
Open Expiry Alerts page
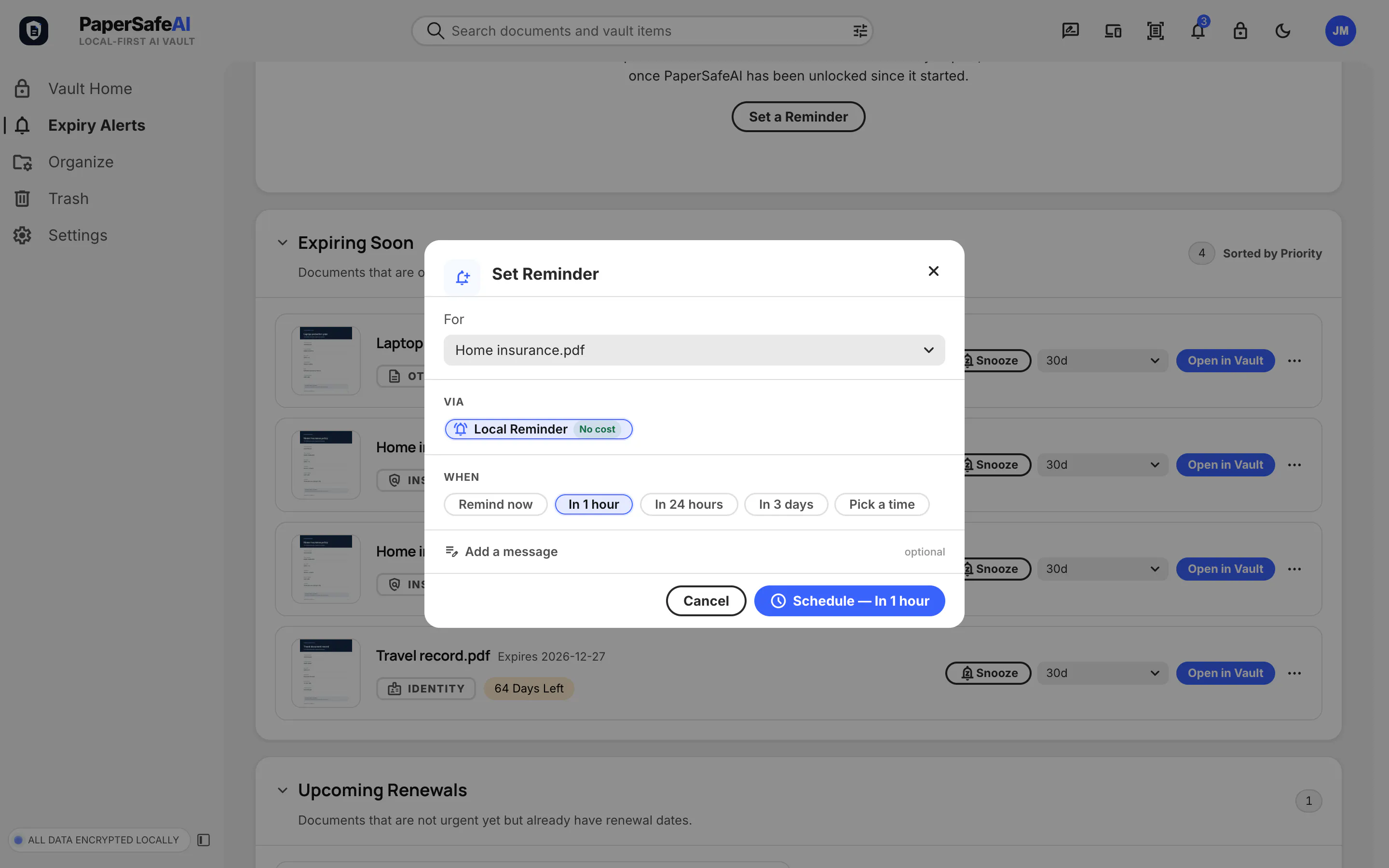tap(96, 125)
